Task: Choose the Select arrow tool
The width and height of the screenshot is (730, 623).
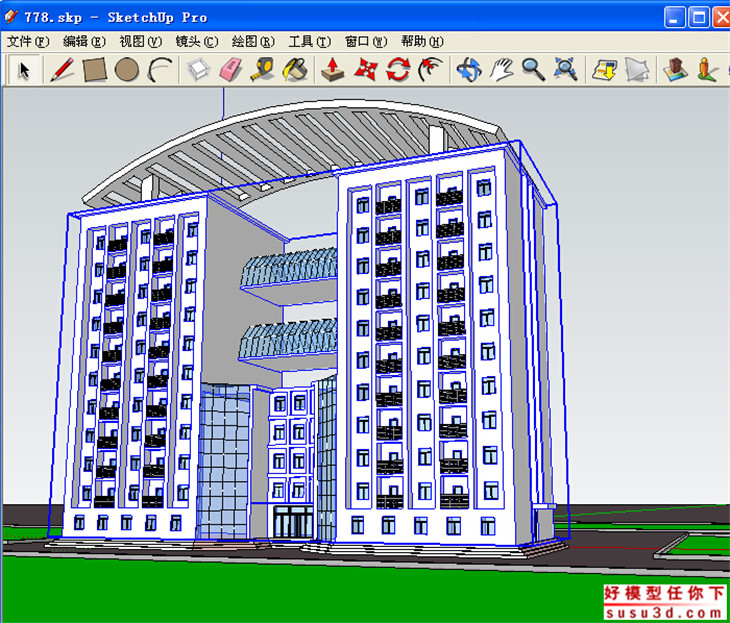Action: point(24,70)
